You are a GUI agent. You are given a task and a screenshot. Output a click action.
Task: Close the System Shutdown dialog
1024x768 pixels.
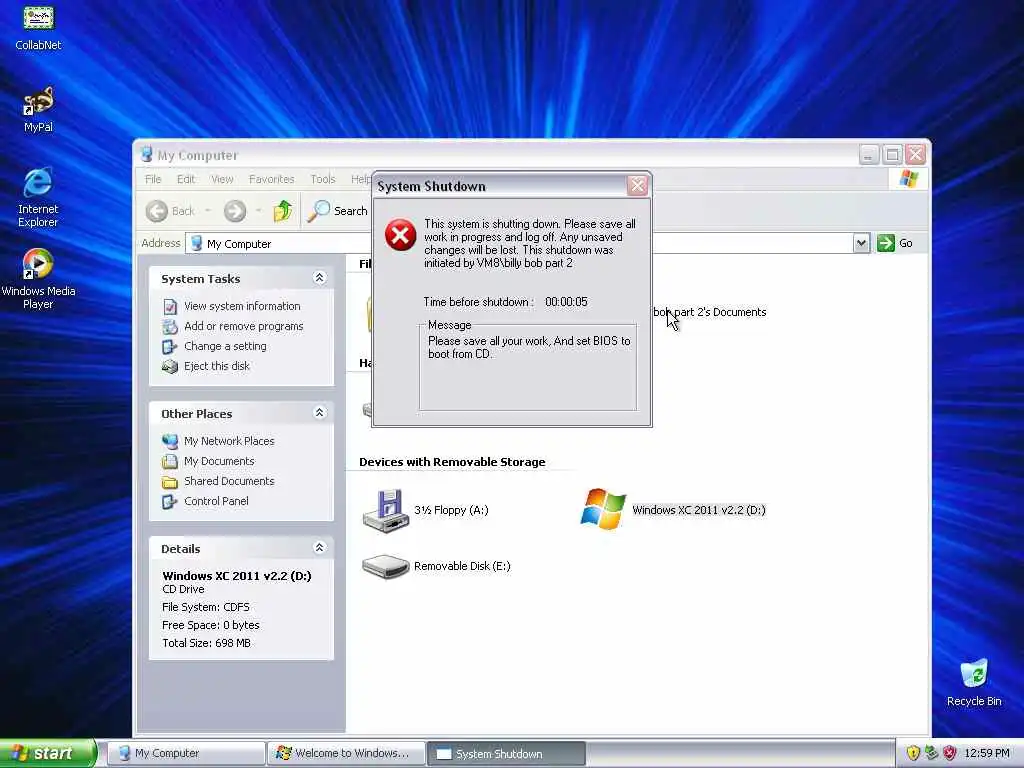click(637, 186)
